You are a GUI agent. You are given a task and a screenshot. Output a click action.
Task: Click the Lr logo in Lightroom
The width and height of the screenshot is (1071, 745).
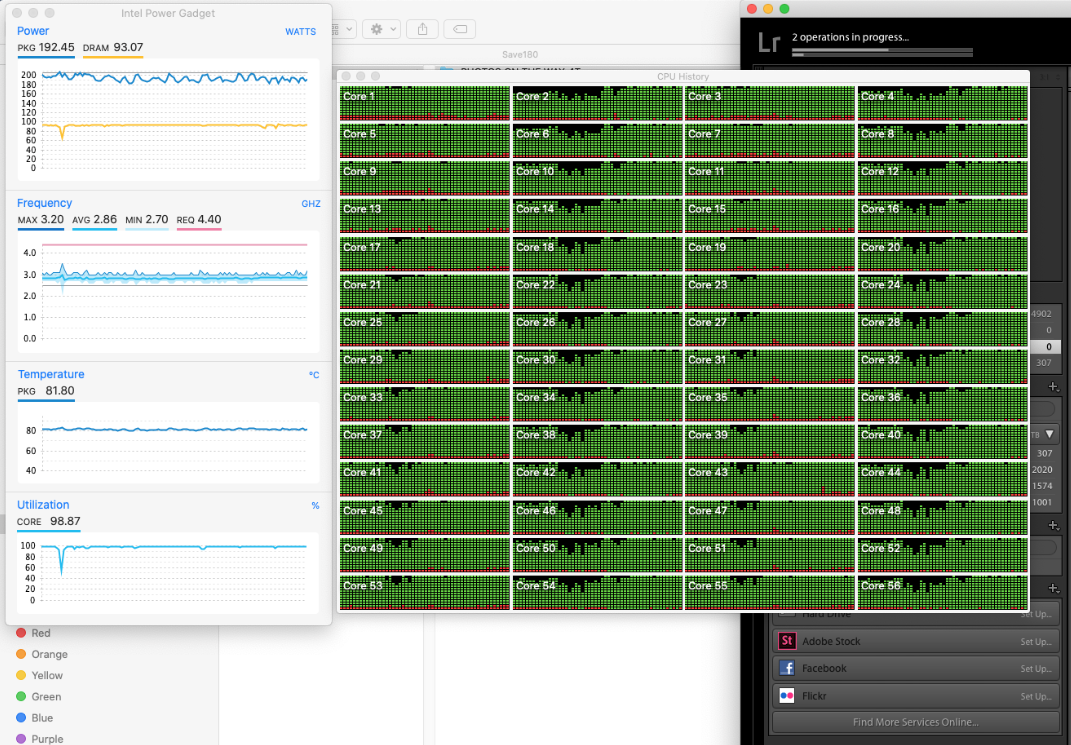coord(769,42)
